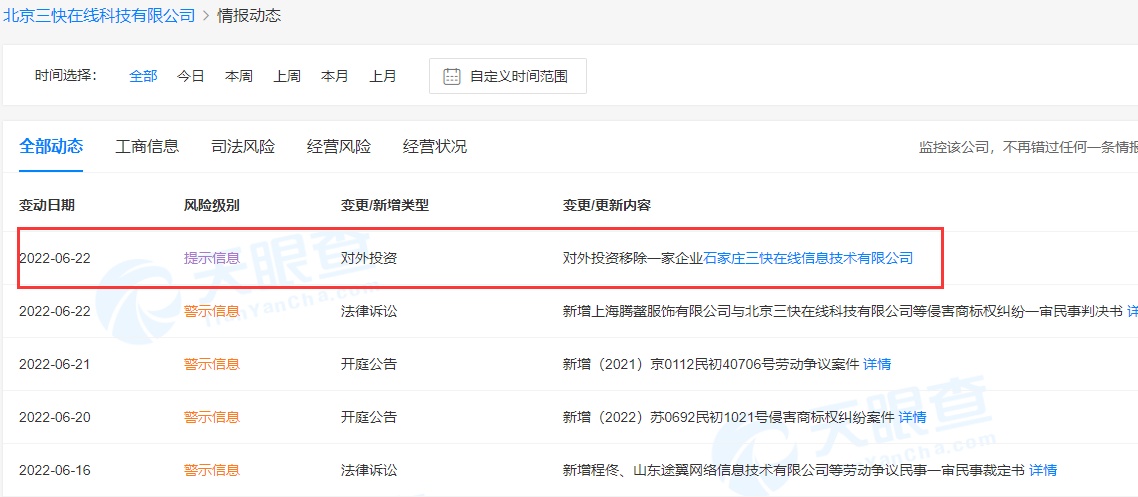Switch to the 全部动态 tab
This screenshot has height=497, width=1138.
coord(51,147)
